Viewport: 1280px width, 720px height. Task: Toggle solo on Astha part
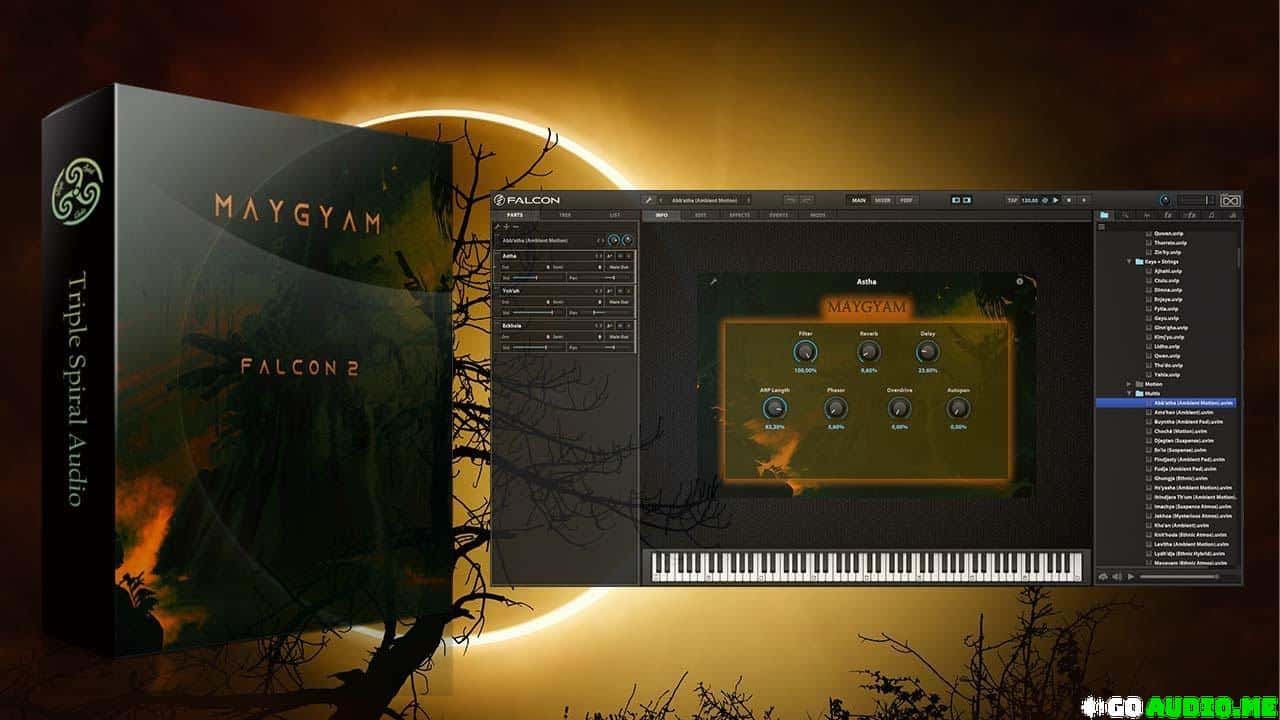tap(629, 256)
